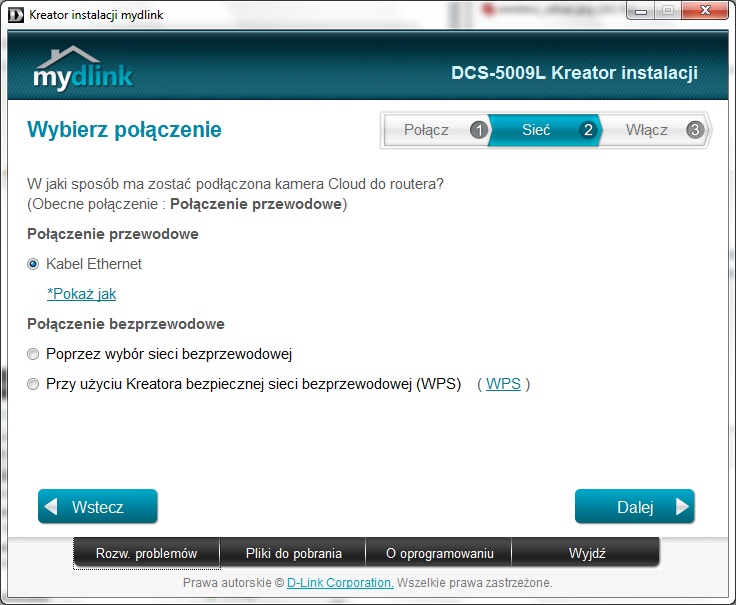Click the Wybierz połączenie heading

pos(124,130)
